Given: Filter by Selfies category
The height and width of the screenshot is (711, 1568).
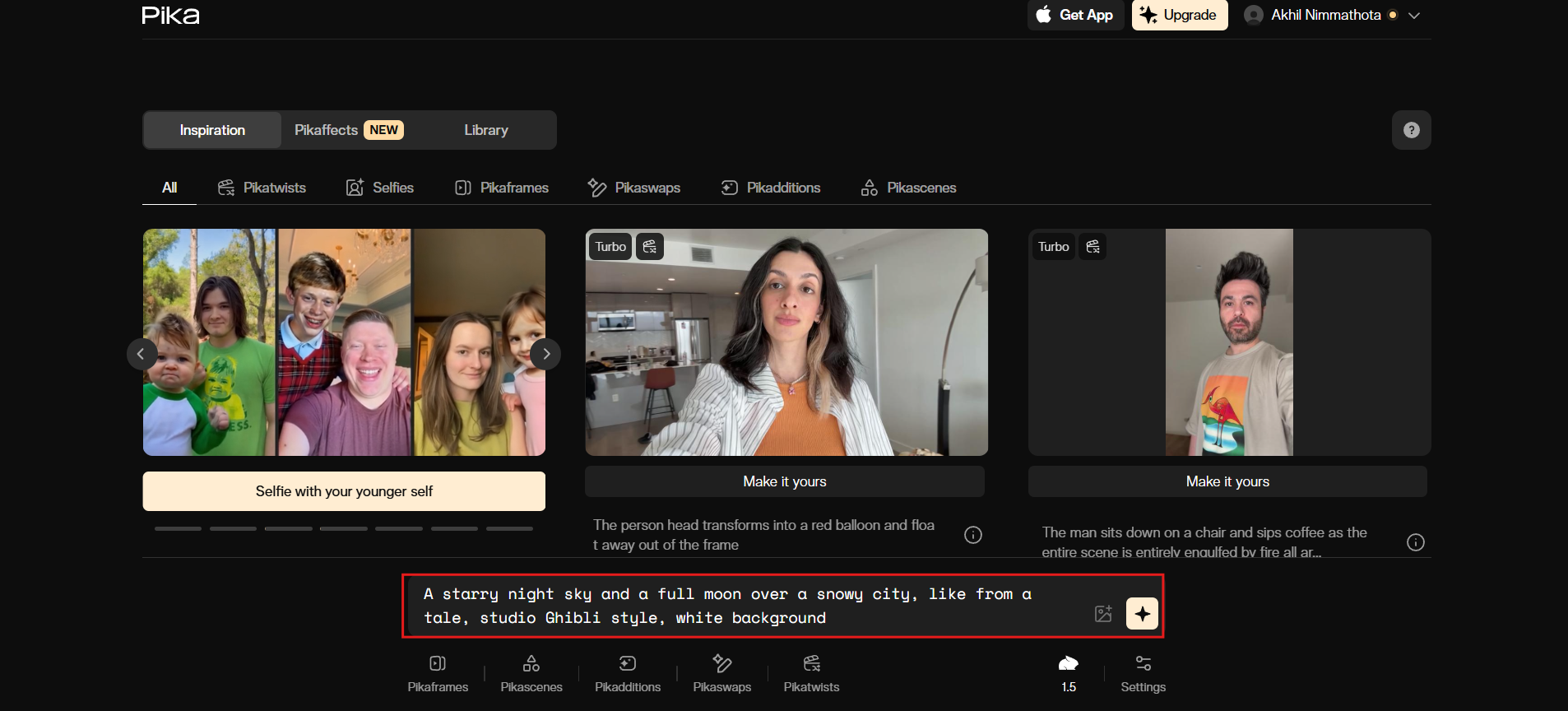Looking at the screenshot, I should click(380, 188).
